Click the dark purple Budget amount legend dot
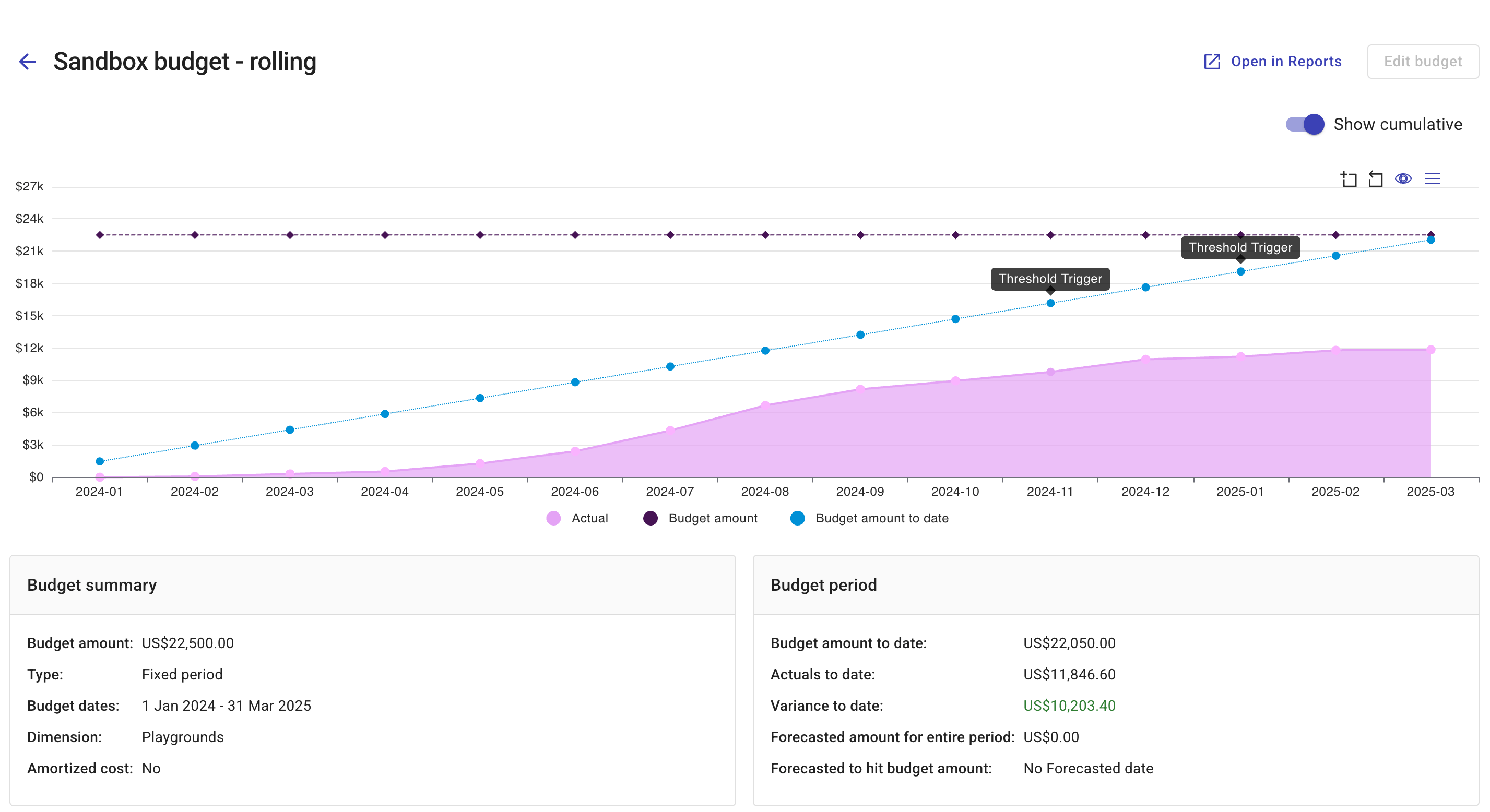Viewport: 1490px width, 812px height. pyautogui.click(x=650, y=518)
